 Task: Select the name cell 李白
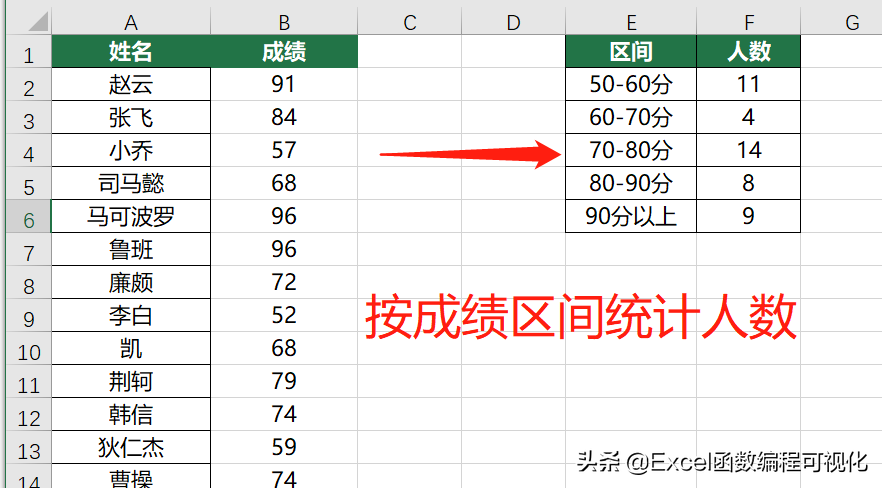point(131,315)
